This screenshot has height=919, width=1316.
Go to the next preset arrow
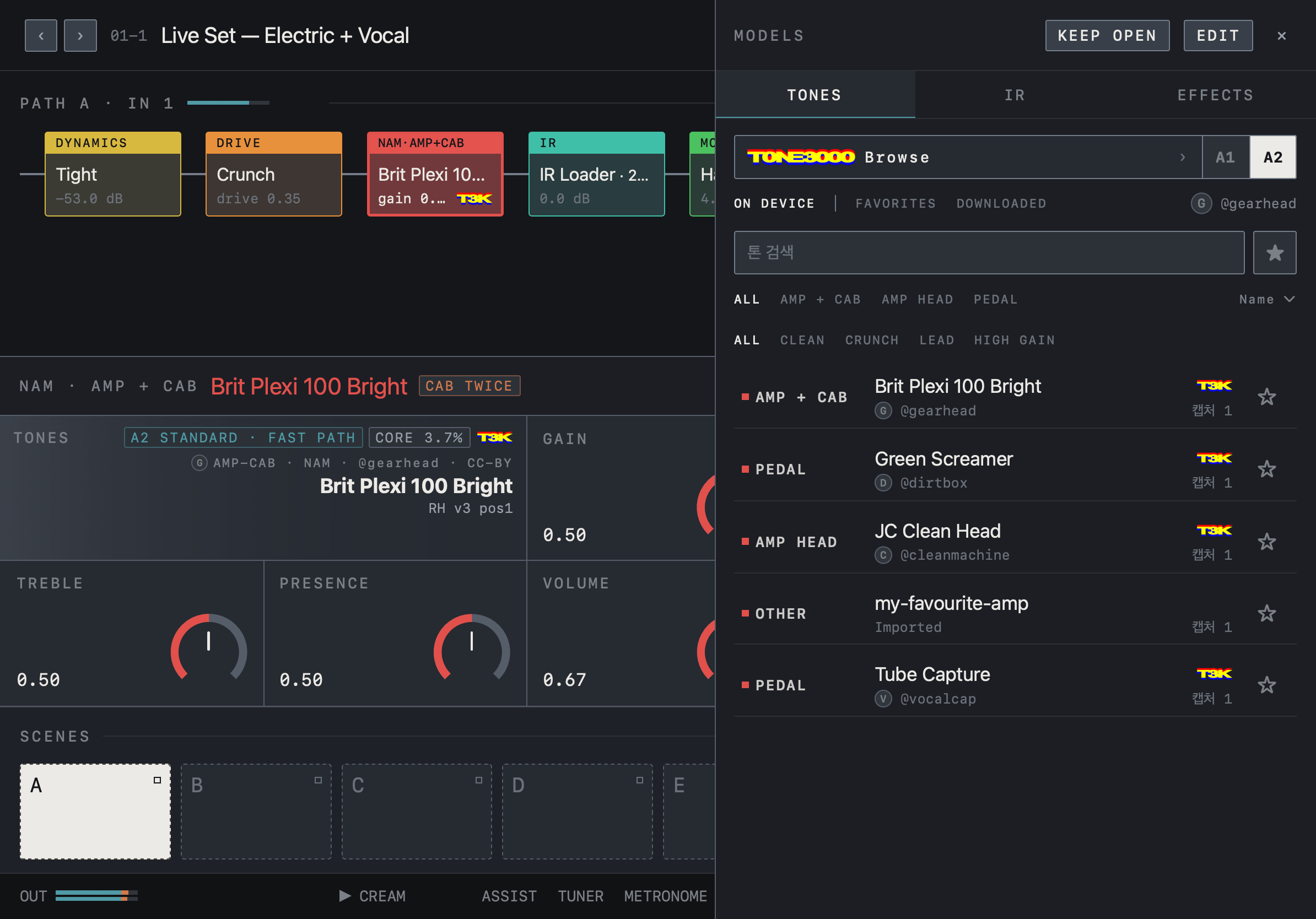80,35
